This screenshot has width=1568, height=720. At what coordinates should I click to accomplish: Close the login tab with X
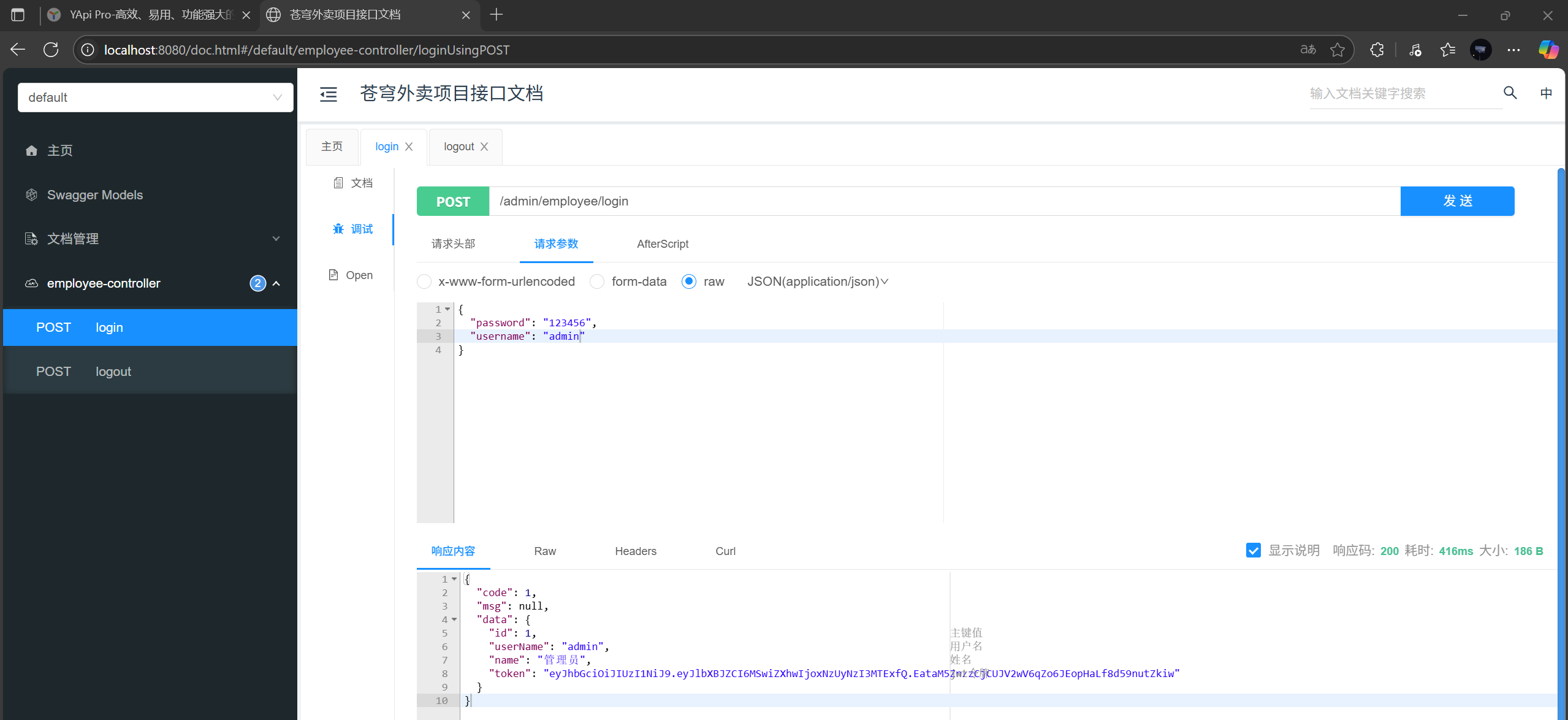409,147
